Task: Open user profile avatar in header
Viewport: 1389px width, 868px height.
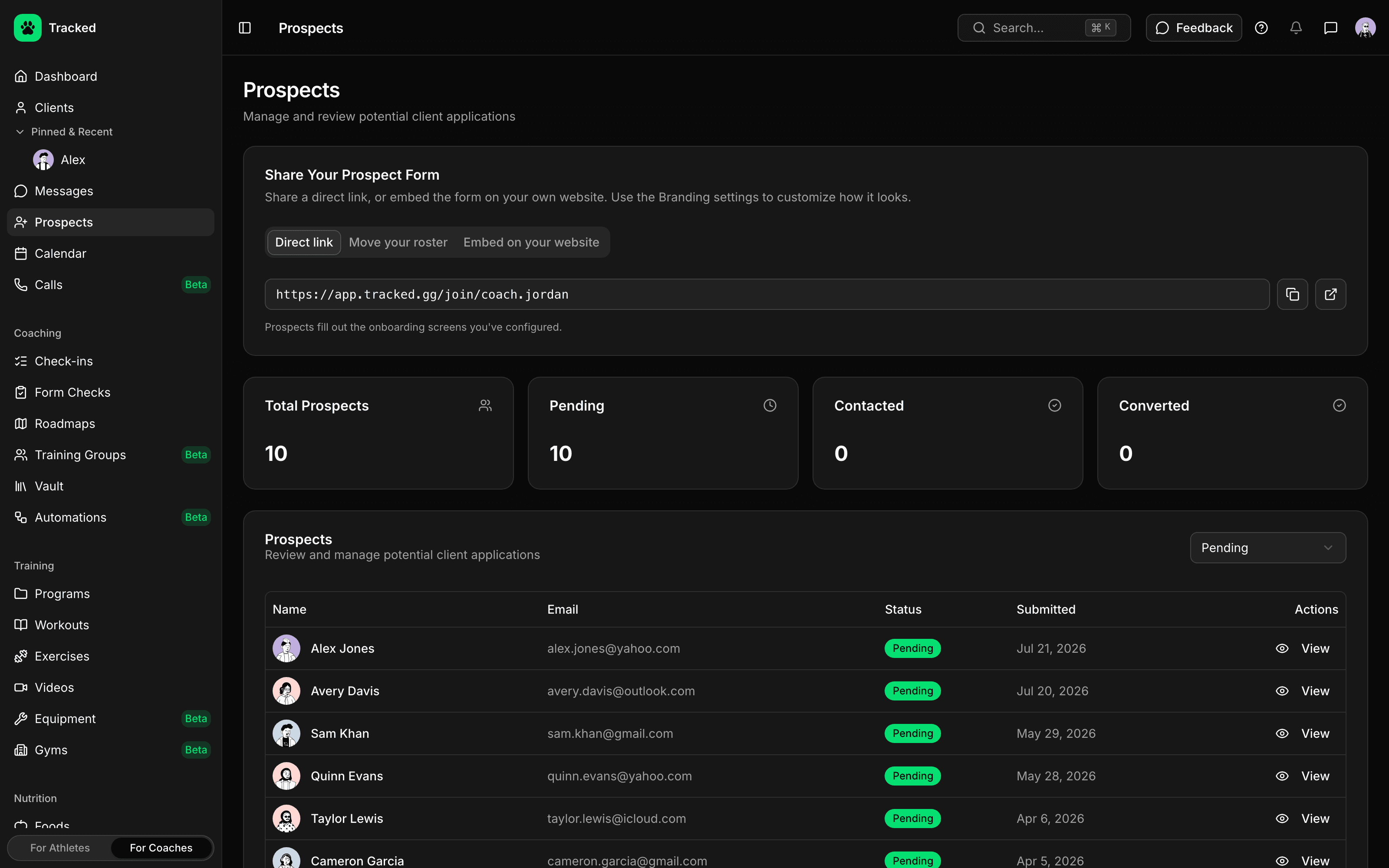Action: [1366, 27]
